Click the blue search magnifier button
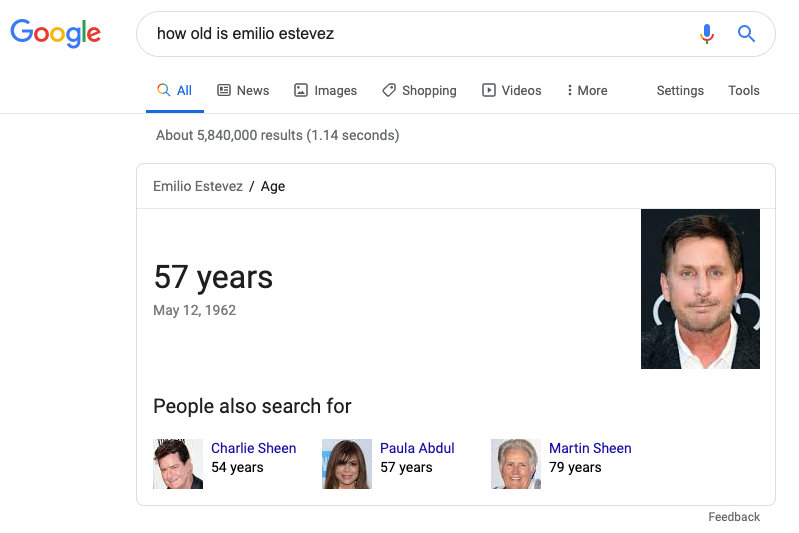Image resolution: width=799 pixels, height=533 pixels. pyautogui.click(x=747, y=34)
